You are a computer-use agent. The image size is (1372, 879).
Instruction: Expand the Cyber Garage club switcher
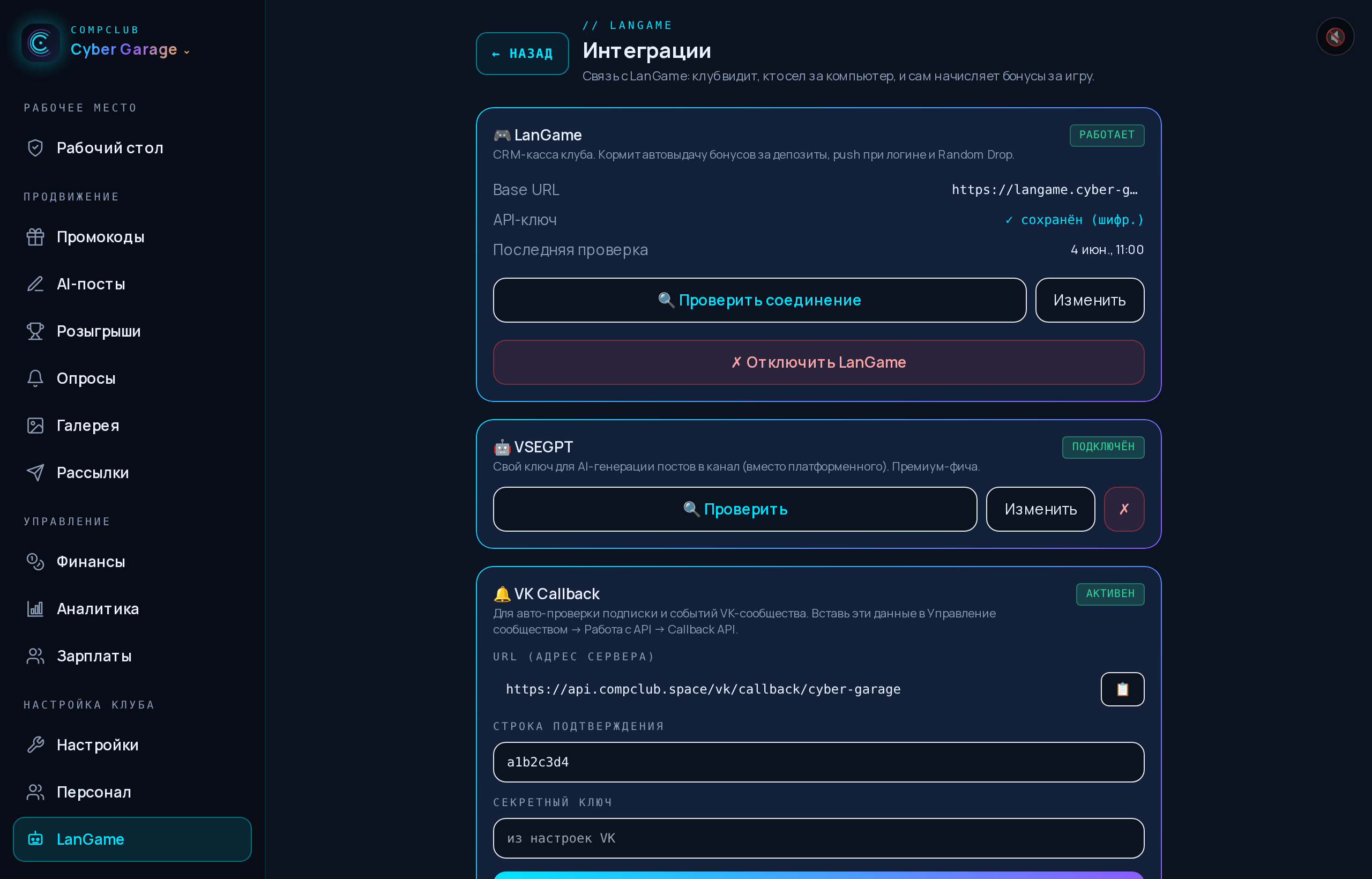tap(130, 50)
